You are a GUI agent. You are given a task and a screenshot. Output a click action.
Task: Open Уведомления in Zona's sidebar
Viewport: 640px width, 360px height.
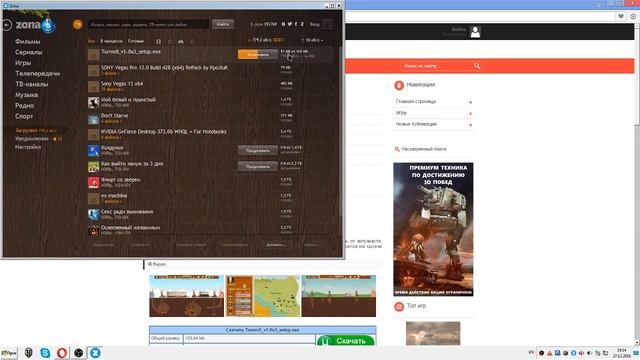[x=32, y=139]
